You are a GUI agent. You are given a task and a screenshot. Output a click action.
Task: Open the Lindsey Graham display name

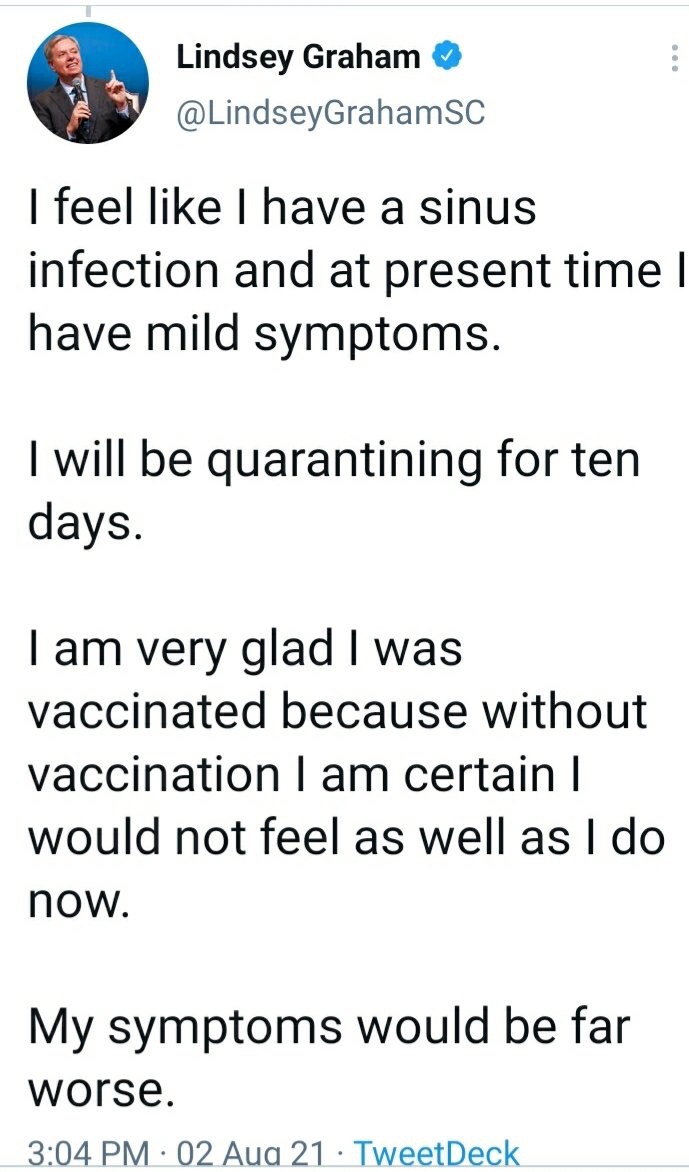coord(298,58)
